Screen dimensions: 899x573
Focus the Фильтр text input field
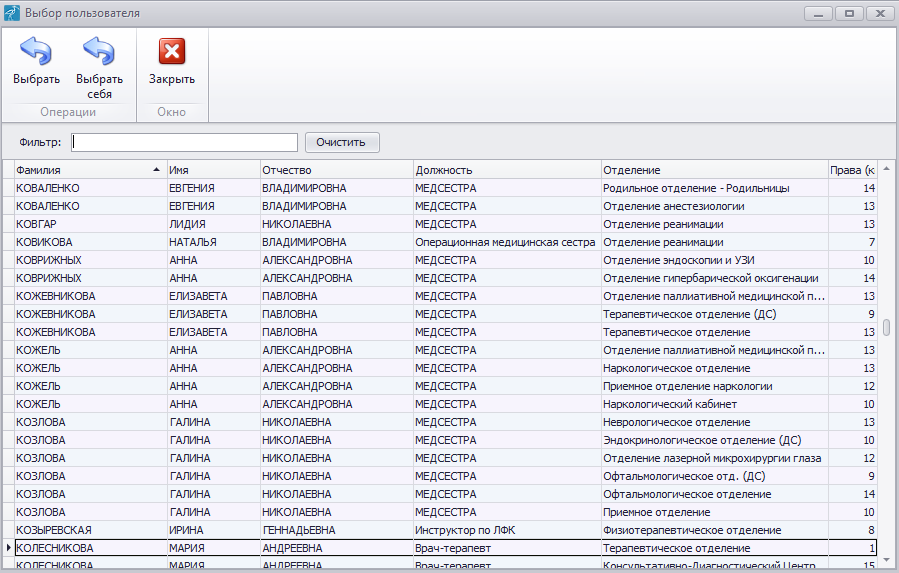[185, 142]
